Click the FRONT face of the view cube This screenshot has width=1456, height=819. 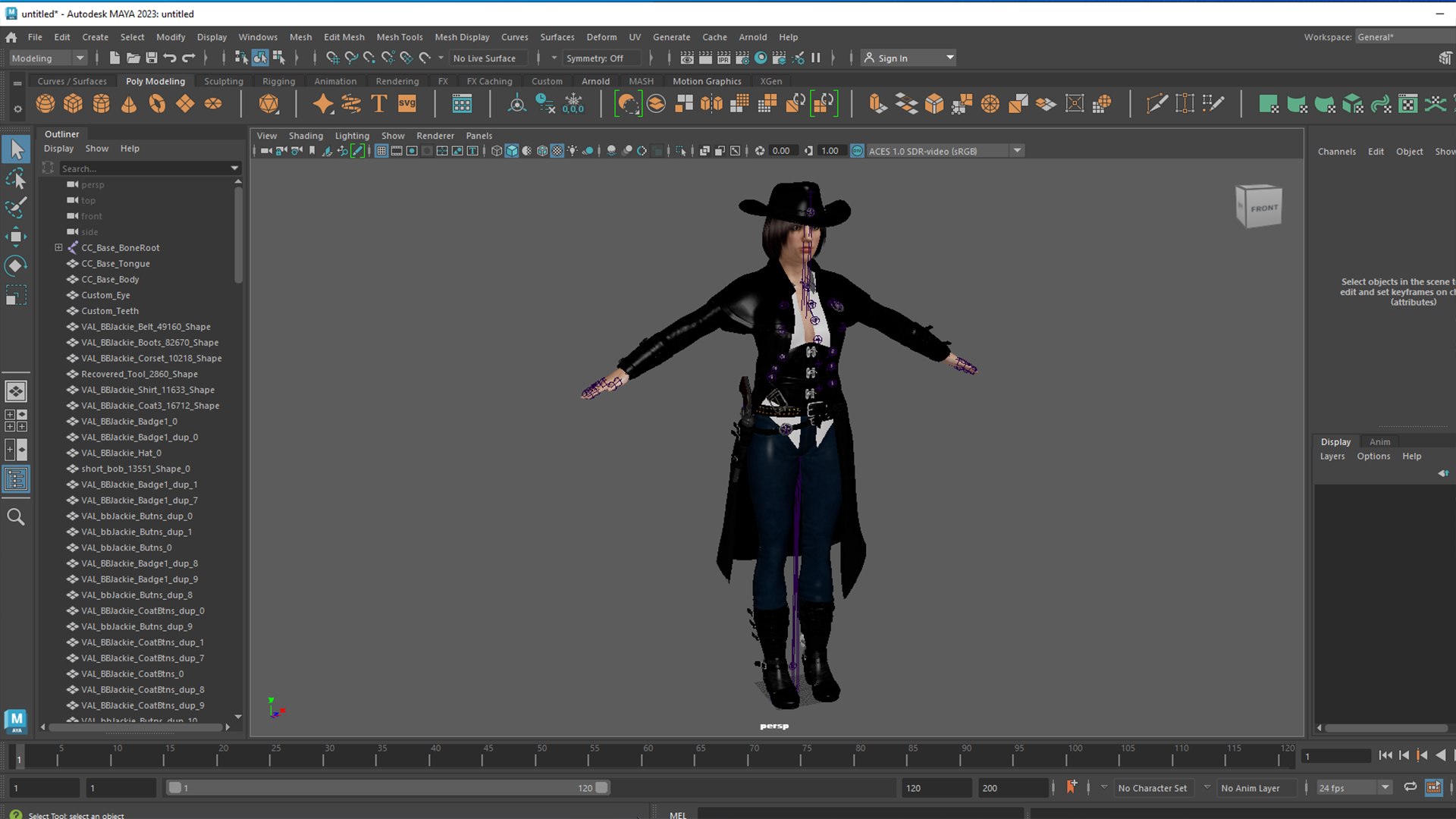coord(1264,208)
